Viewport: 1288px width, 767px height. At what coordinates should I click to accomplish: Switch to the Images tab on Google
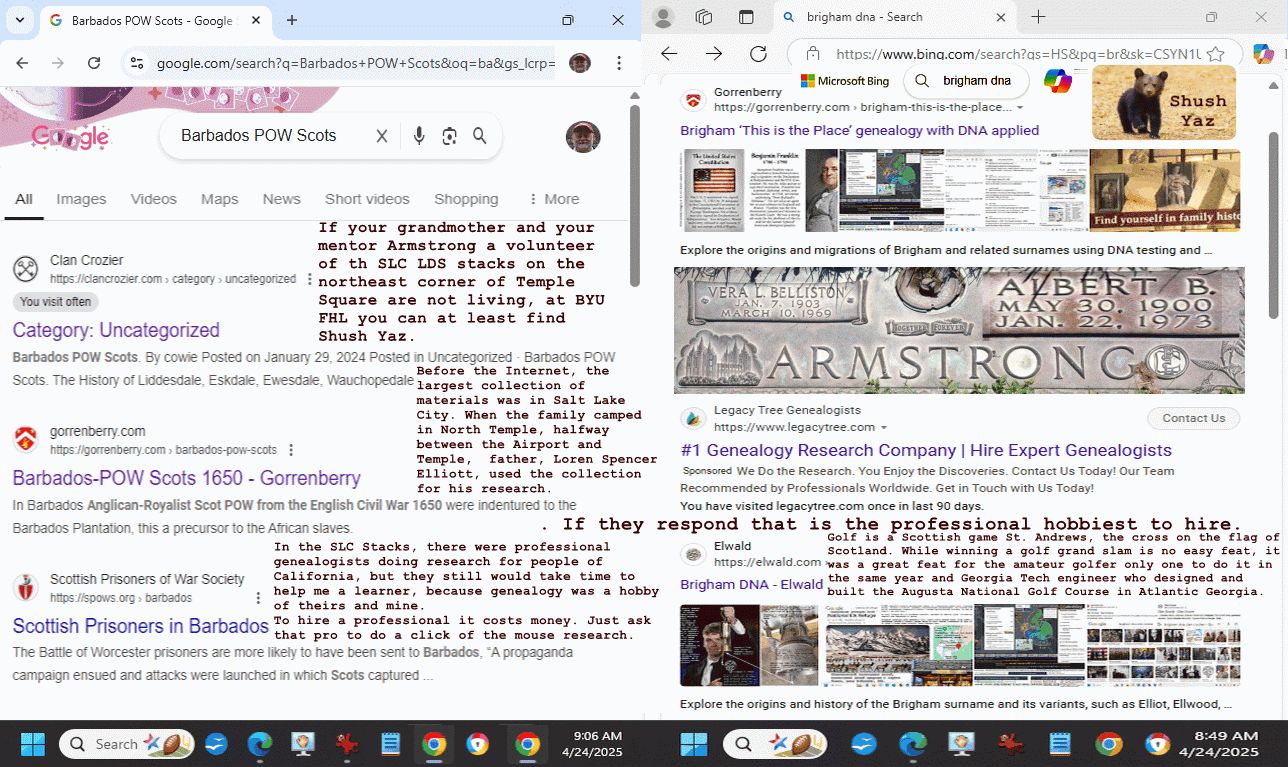point(81,199)
